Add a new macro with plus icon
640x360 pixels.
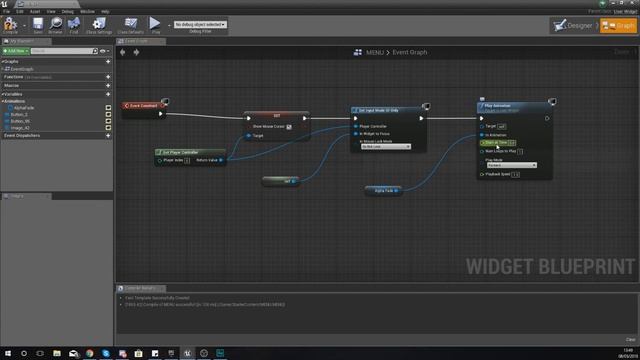108,86
